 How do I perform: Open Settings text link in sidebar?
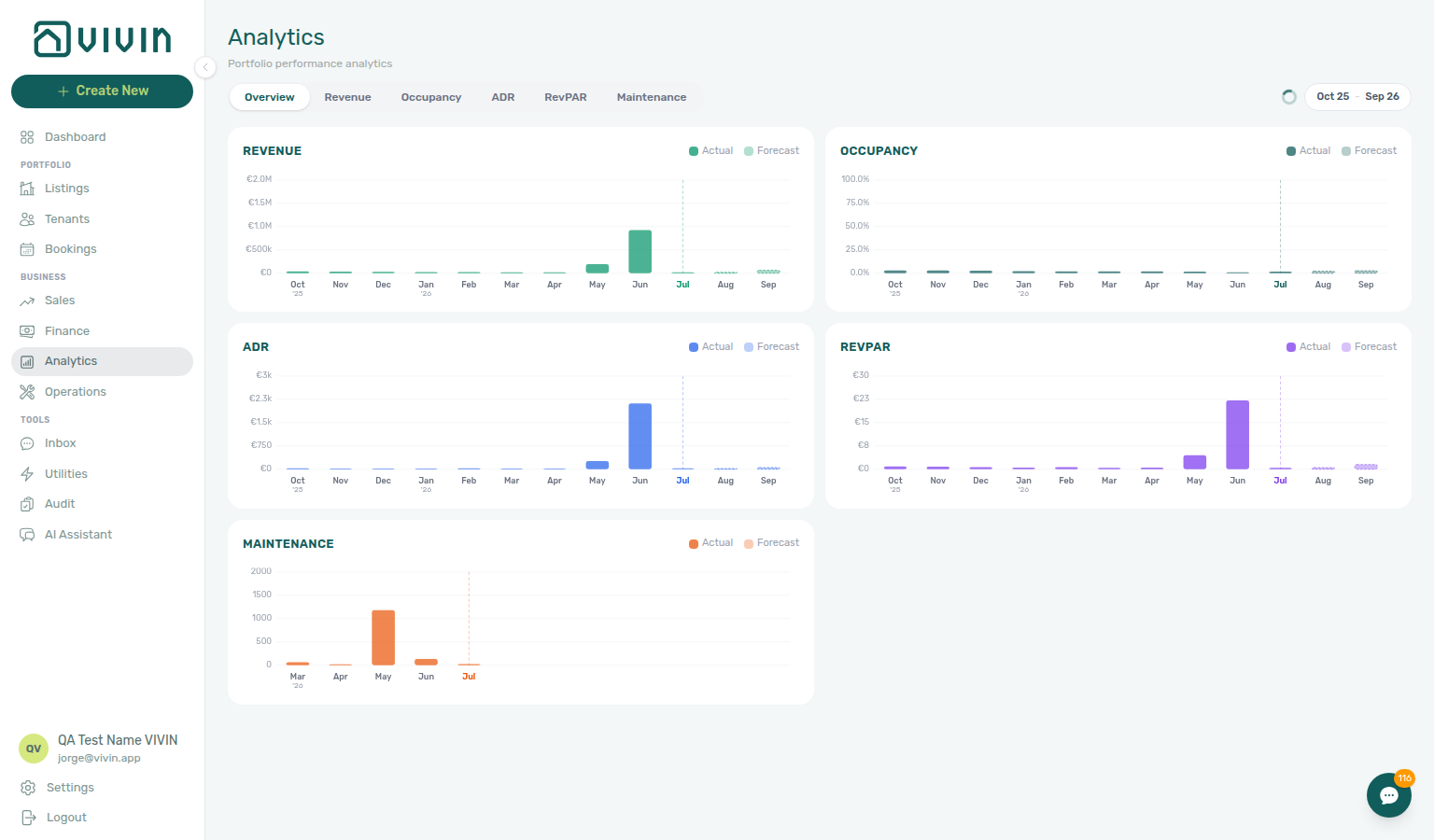pyautogui.click(x=70, y=788)
